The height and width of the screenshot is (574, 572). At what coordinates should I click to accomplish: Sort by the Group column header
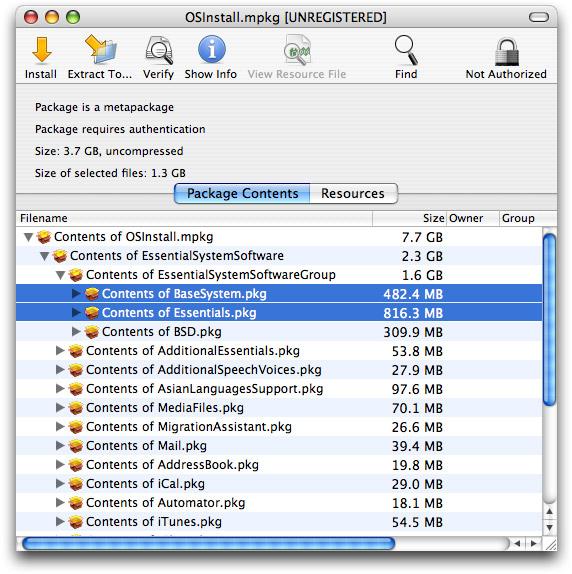[527, 218]
